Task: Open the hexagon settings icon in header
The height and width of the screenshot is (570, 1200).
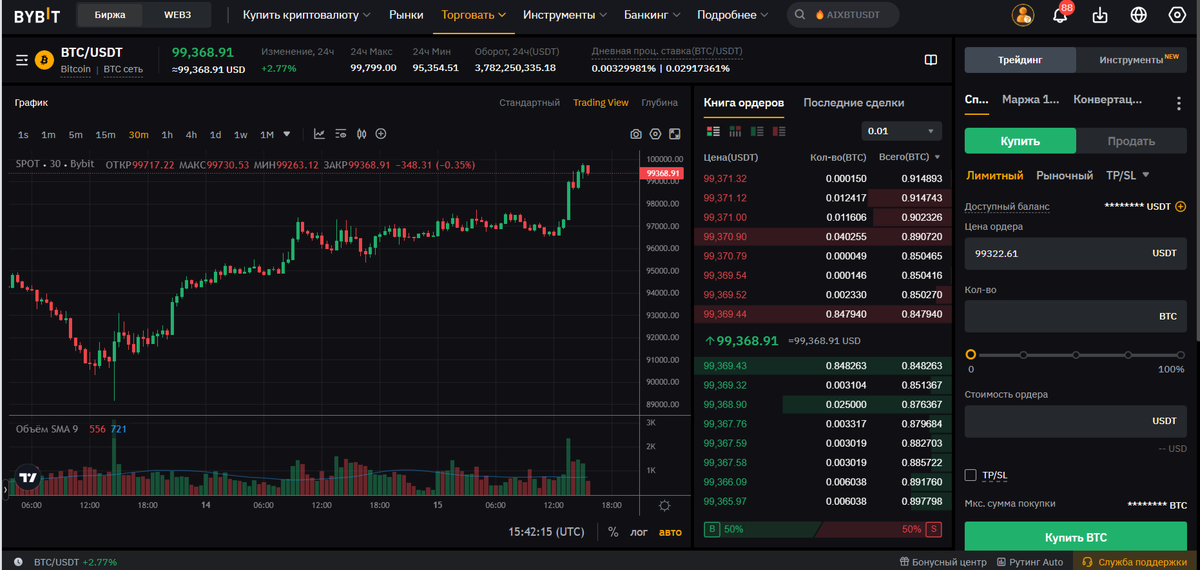Action: (1177, 15)
